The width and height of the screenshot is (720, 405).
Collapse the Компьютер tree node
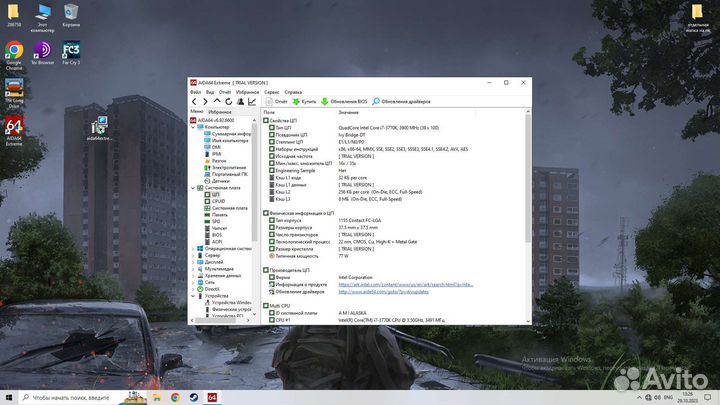[x=193, y=127]
